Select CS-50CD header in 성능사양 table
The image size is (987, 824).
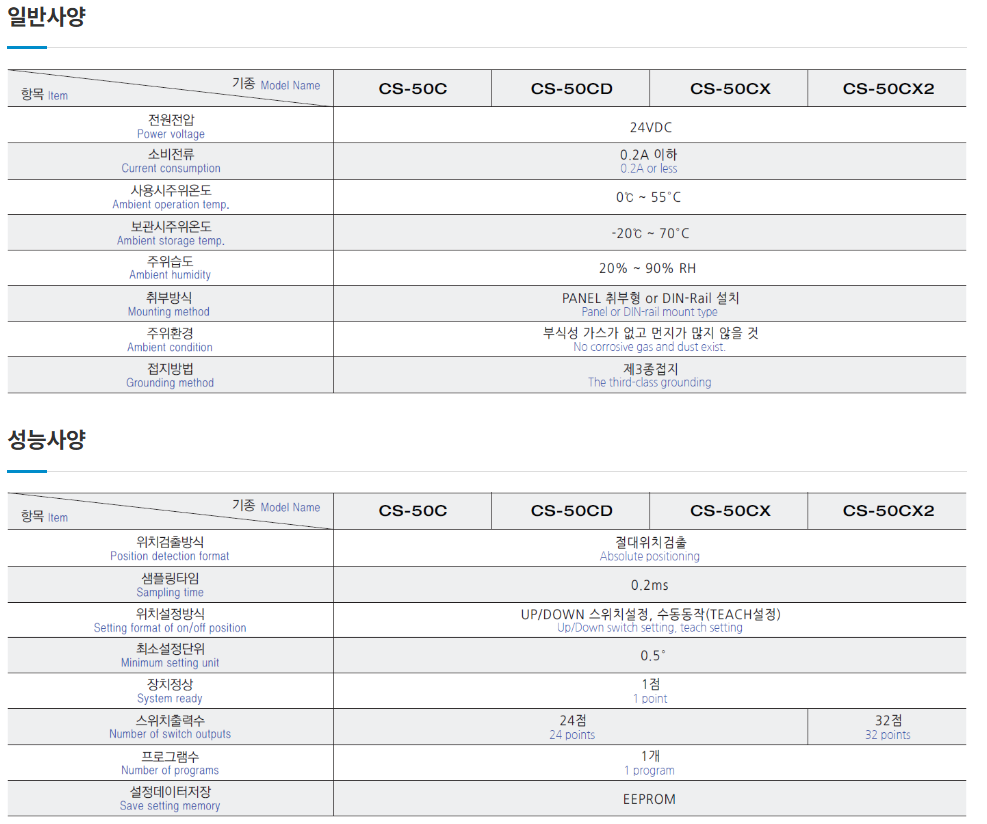point(571,511)
